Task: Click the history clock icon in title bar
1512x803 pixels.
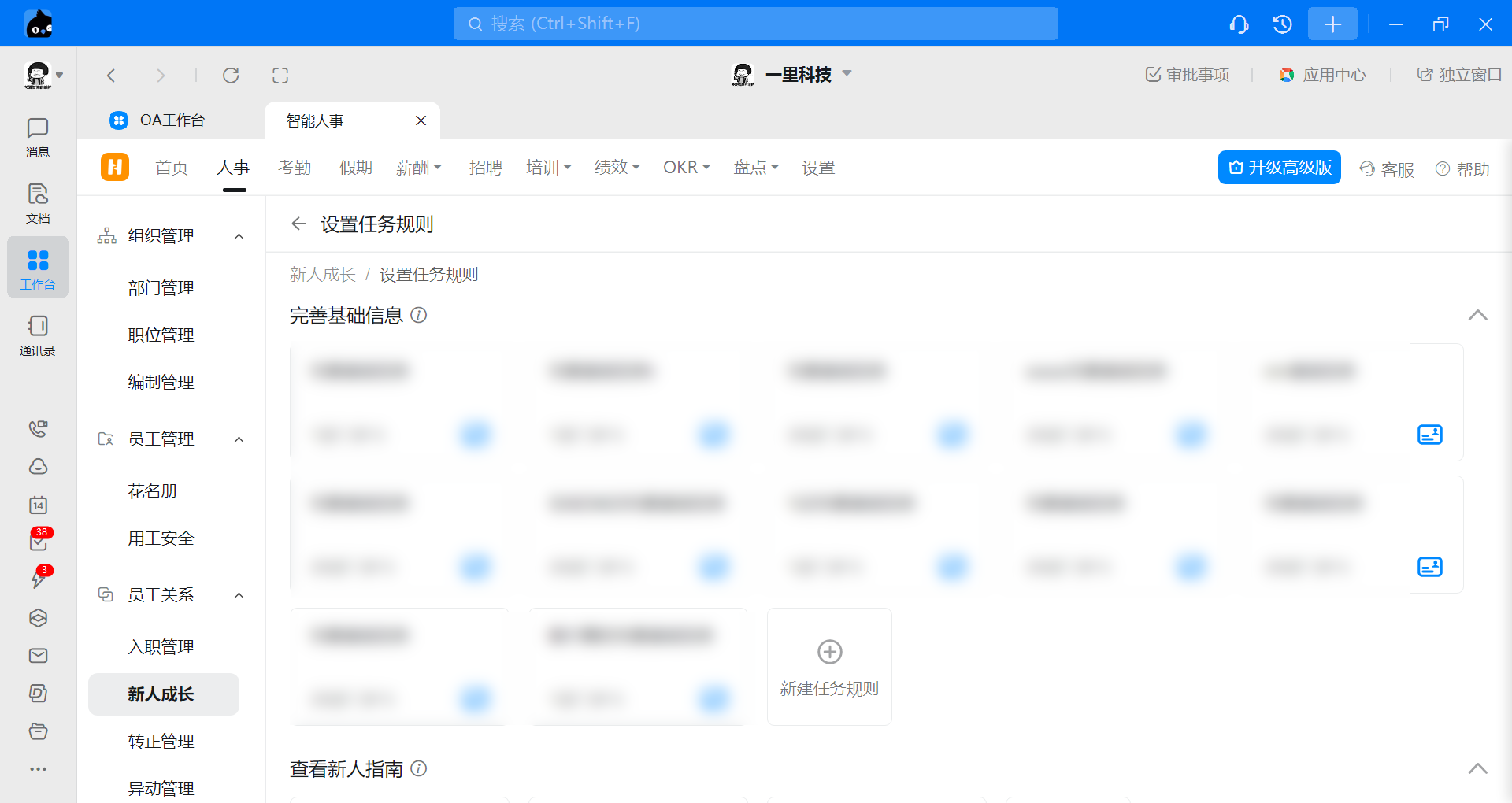Action: tap(1282, 24)
